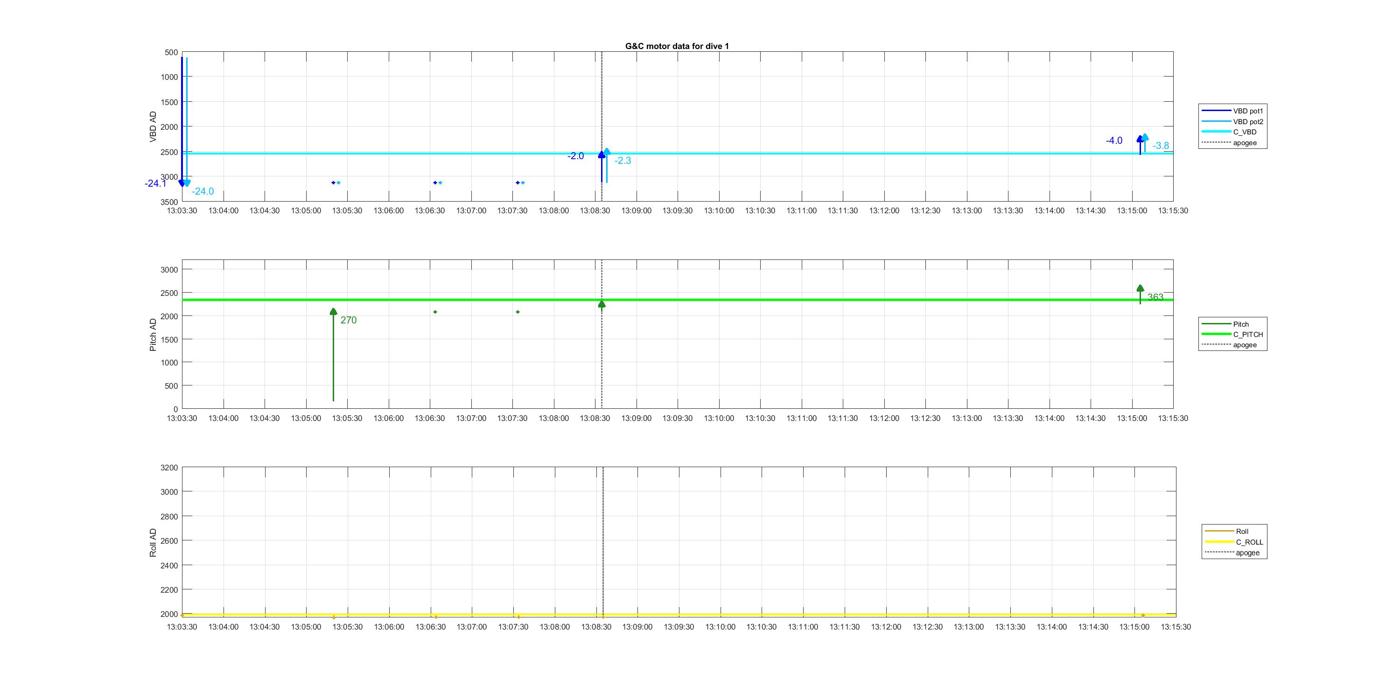Click the 13:15:30 tick label under the Roll plot
This screenshot has height=693, width=1400.
click(x=1175, y=627)
